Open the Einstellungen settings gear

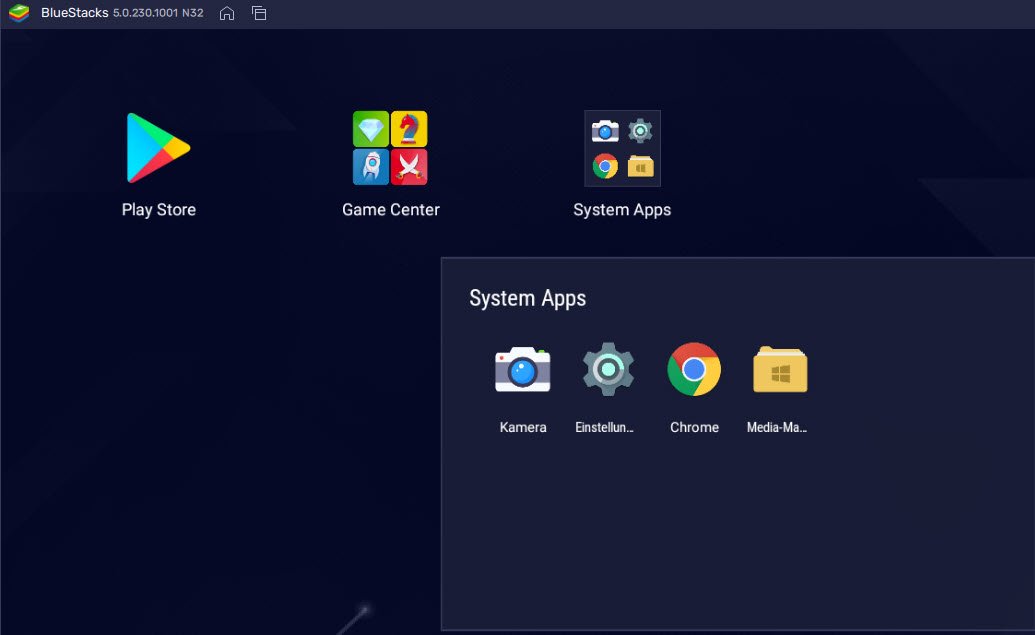coord(608,370)
